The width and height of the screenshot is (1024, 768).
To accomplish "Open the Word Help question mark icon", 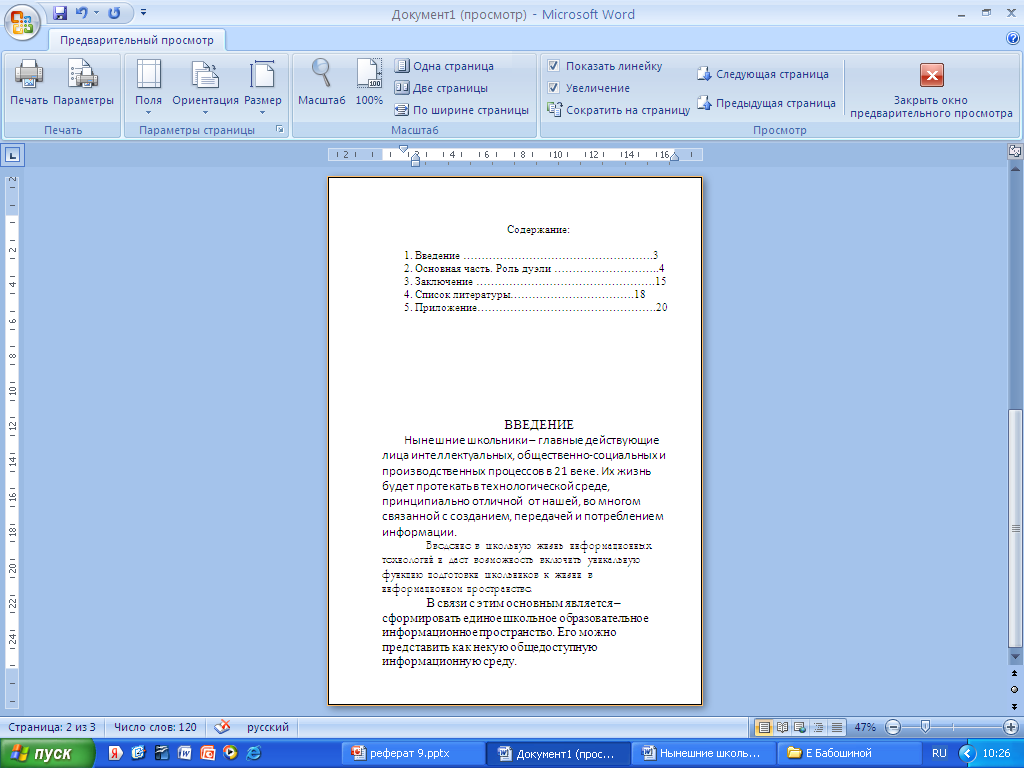I will (x=1012, y=39).
